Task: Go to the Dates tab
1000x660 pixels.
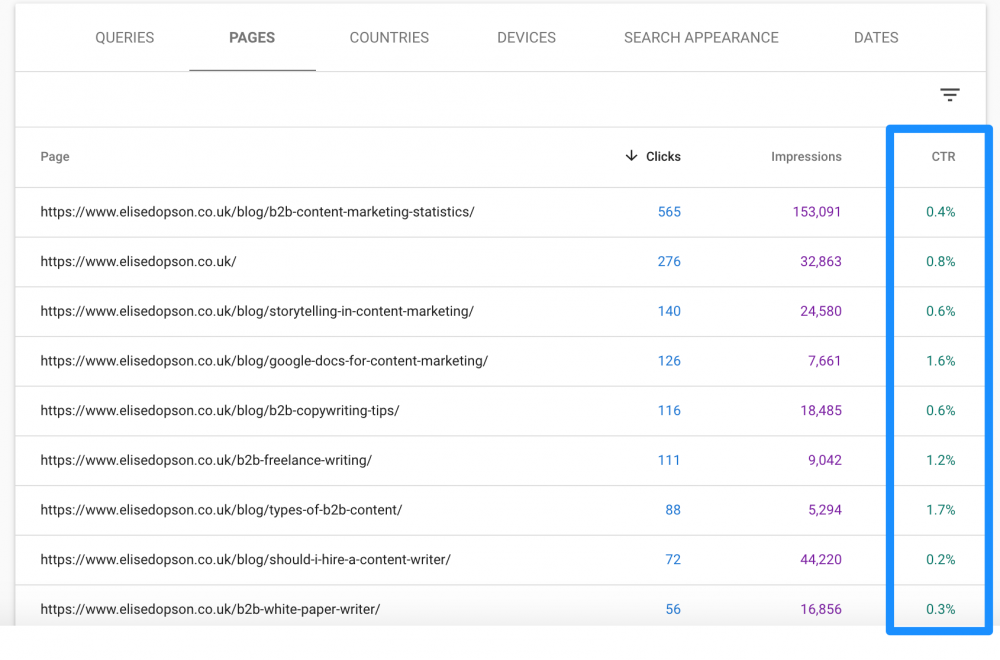Action: [x=876, y=38]
